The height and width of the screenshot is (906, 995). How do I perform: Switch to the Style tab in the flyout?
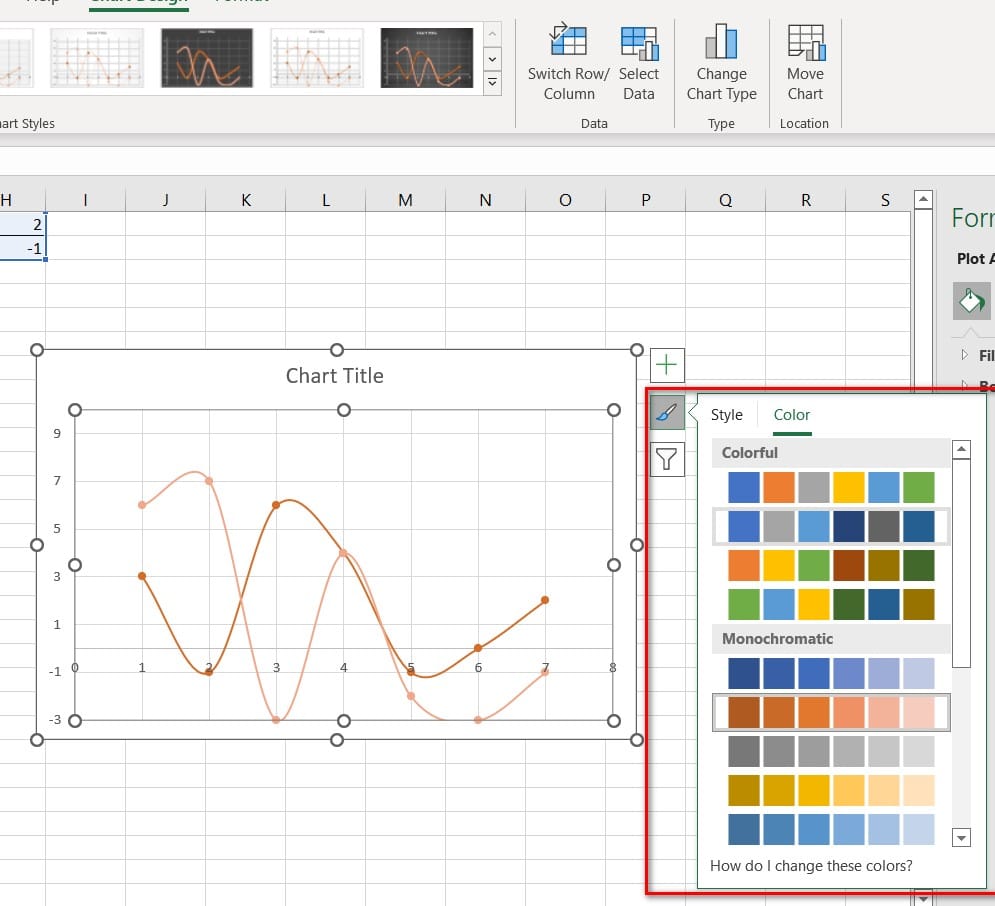tap(726, 415)
